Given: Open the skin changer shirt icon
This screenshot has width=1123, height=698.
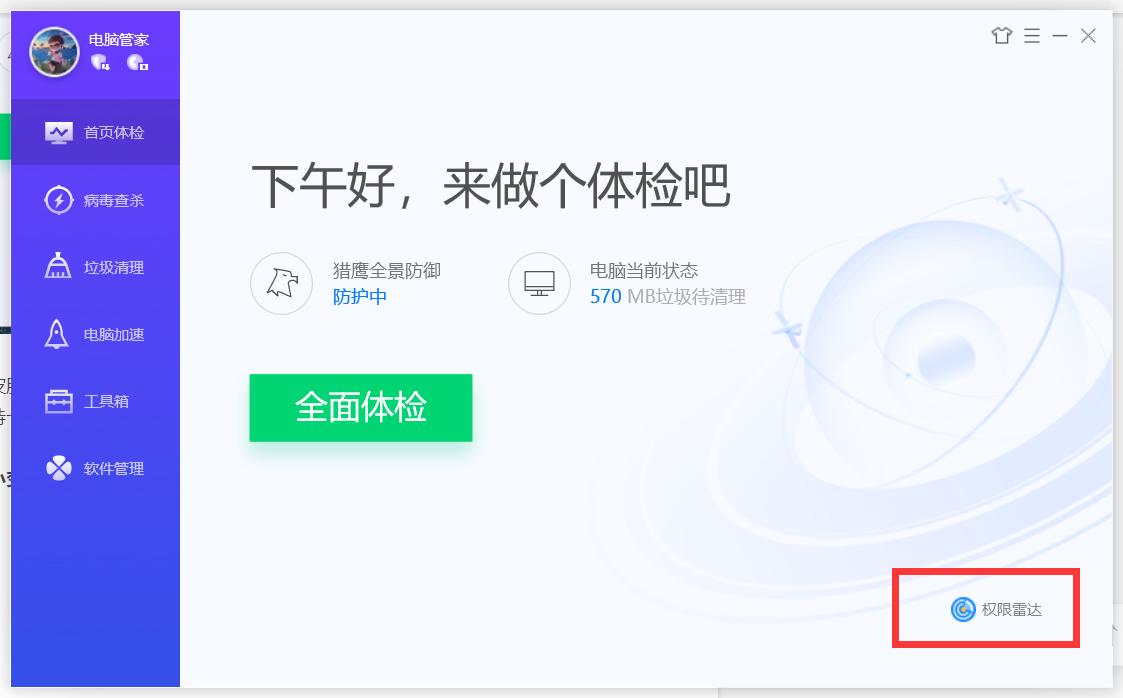Looking at the screenshot, I should 1002,35.
